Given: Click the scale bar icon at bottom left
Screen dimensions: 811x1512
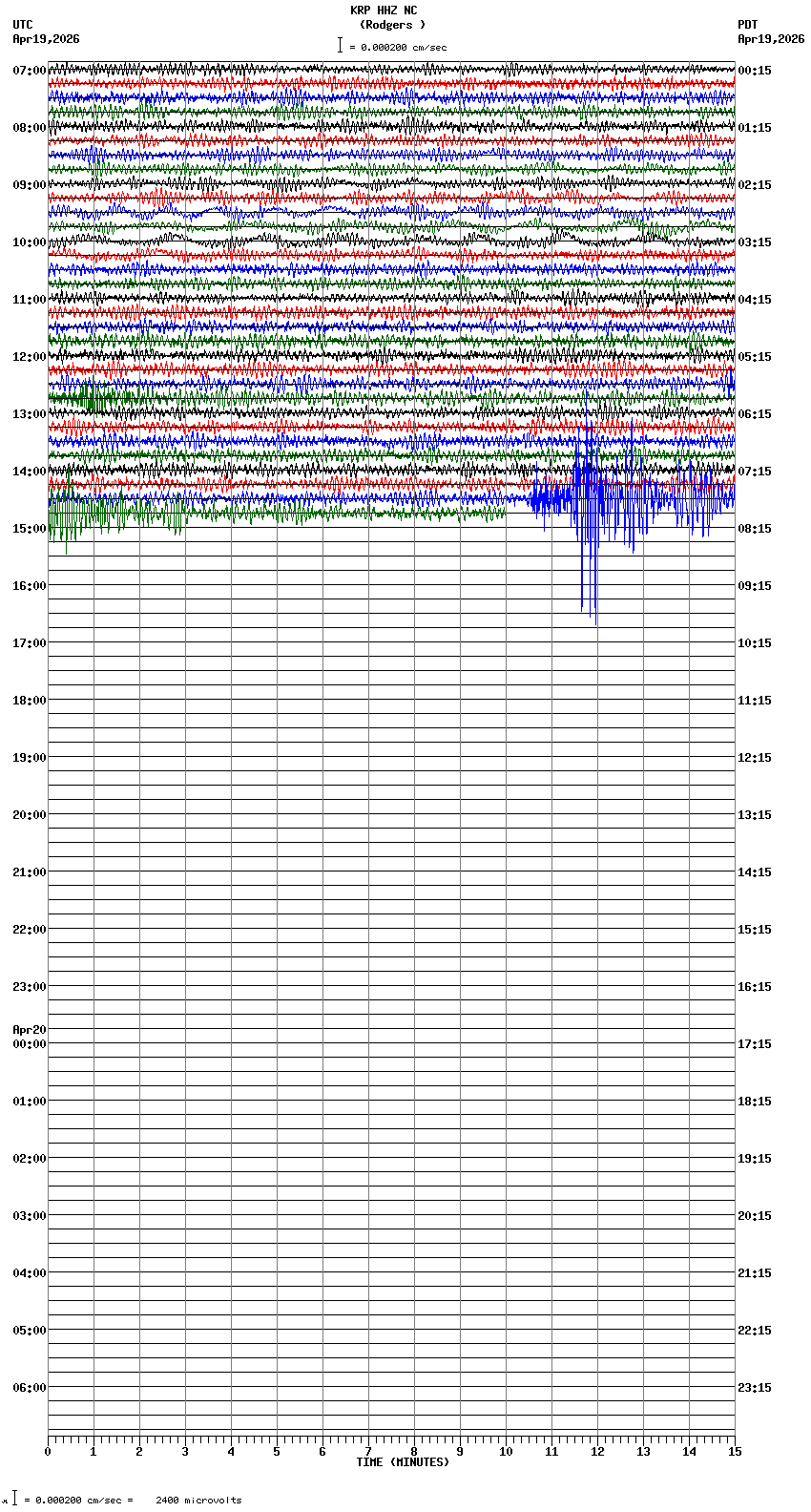Looking at the screenshot, I should point(14,1498).
